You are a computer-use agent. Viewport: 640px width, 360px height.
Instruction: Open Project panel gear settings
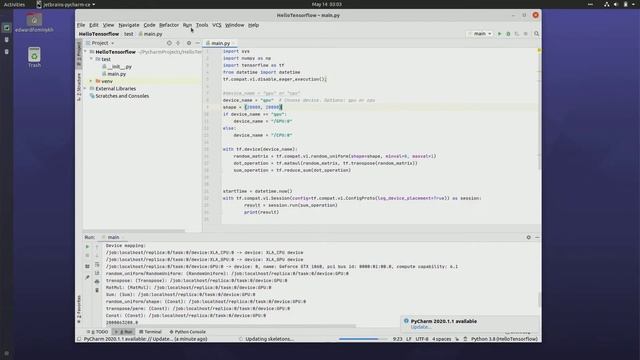(189, 43)
